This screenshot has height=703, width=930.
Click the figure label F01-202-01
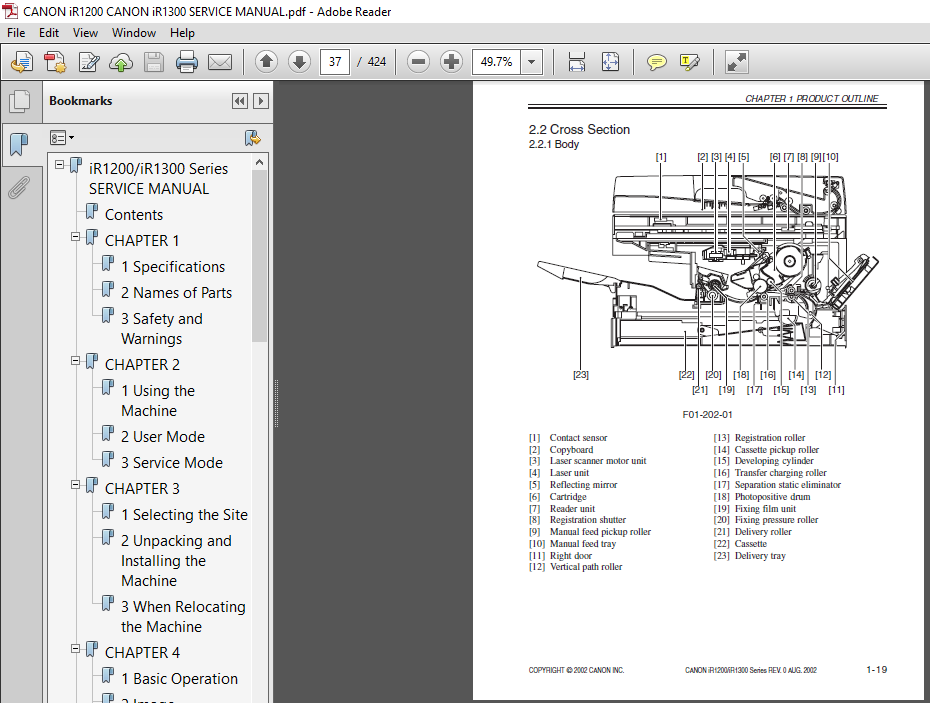click(707, 415)
